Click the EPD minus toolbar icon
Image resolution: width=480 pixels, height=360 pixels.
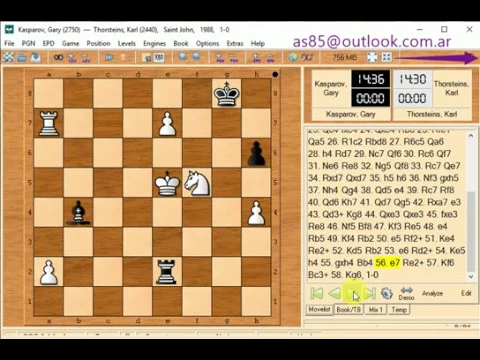coord(270,58)
